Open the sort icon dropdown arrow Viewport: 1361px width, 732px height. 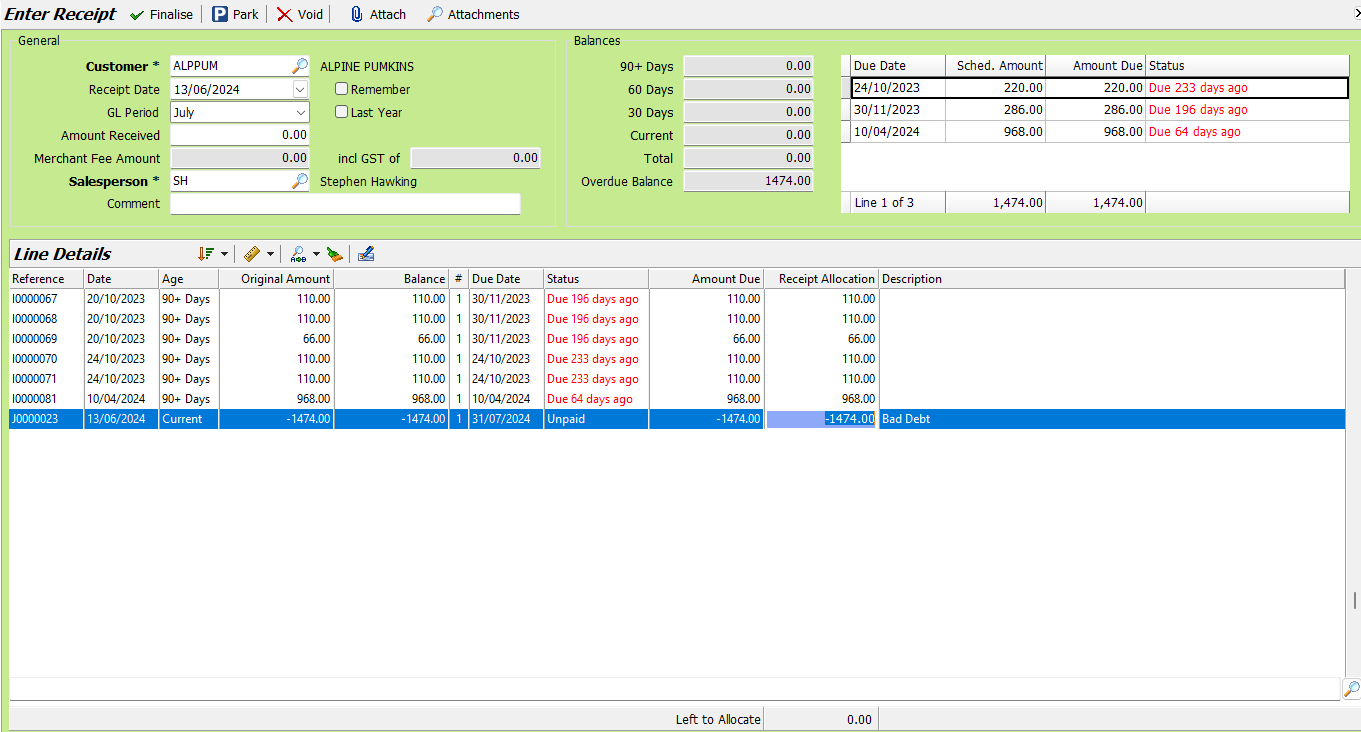[x=224, y=254]
